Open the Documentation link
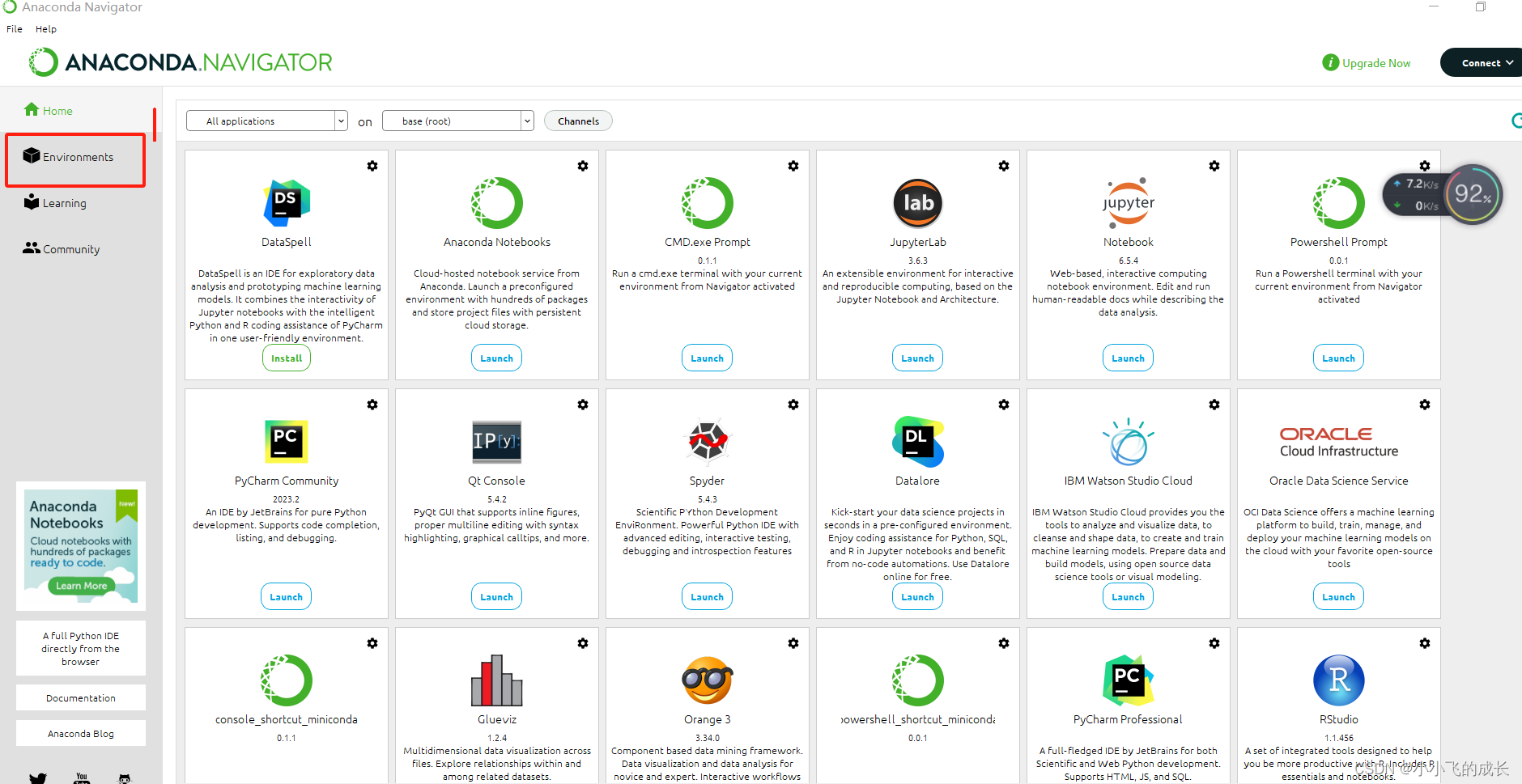The height and width of the screenshot is (784, 1522). (81, 698)
